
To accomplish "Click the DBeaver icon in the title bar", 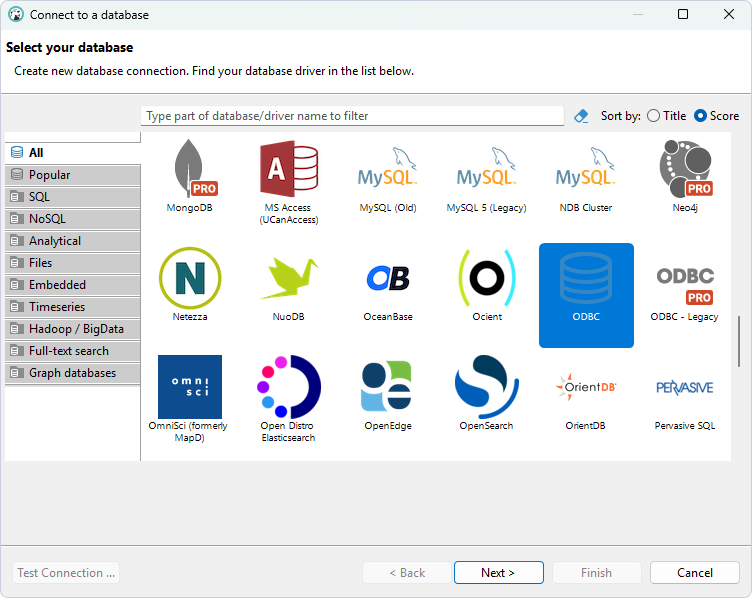I will pos(16,14).
